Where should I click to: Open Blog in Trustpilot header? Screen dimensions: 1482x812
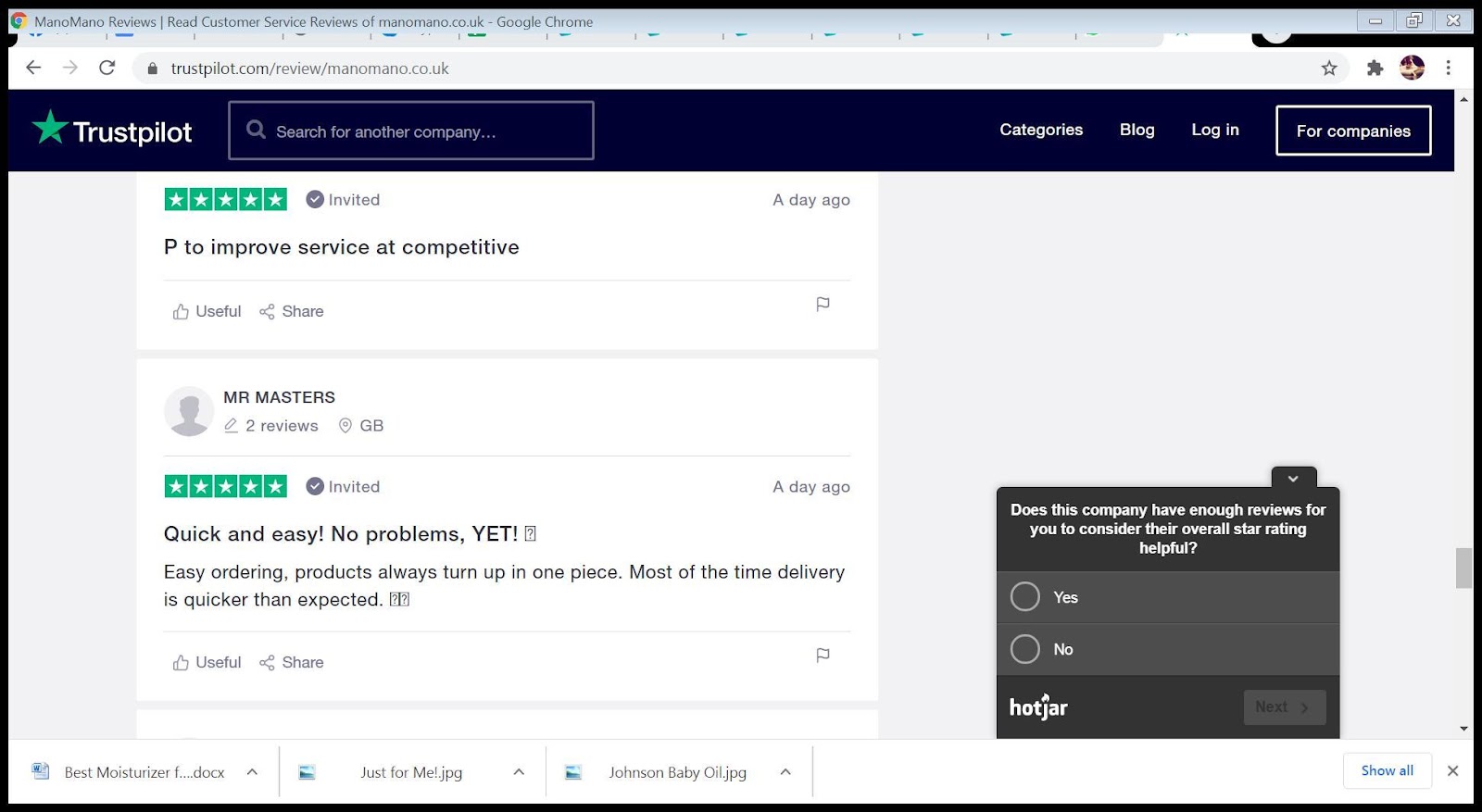[x=1137, y=130]
